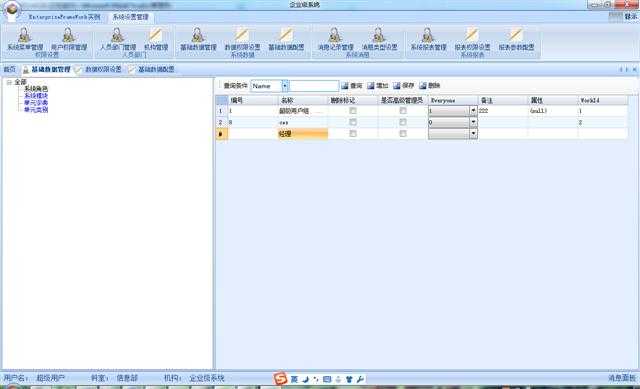Open 系统菜单管理 in the ribbon
The width and height of the screenshot is (640, 389).
[x=25, y=40]
